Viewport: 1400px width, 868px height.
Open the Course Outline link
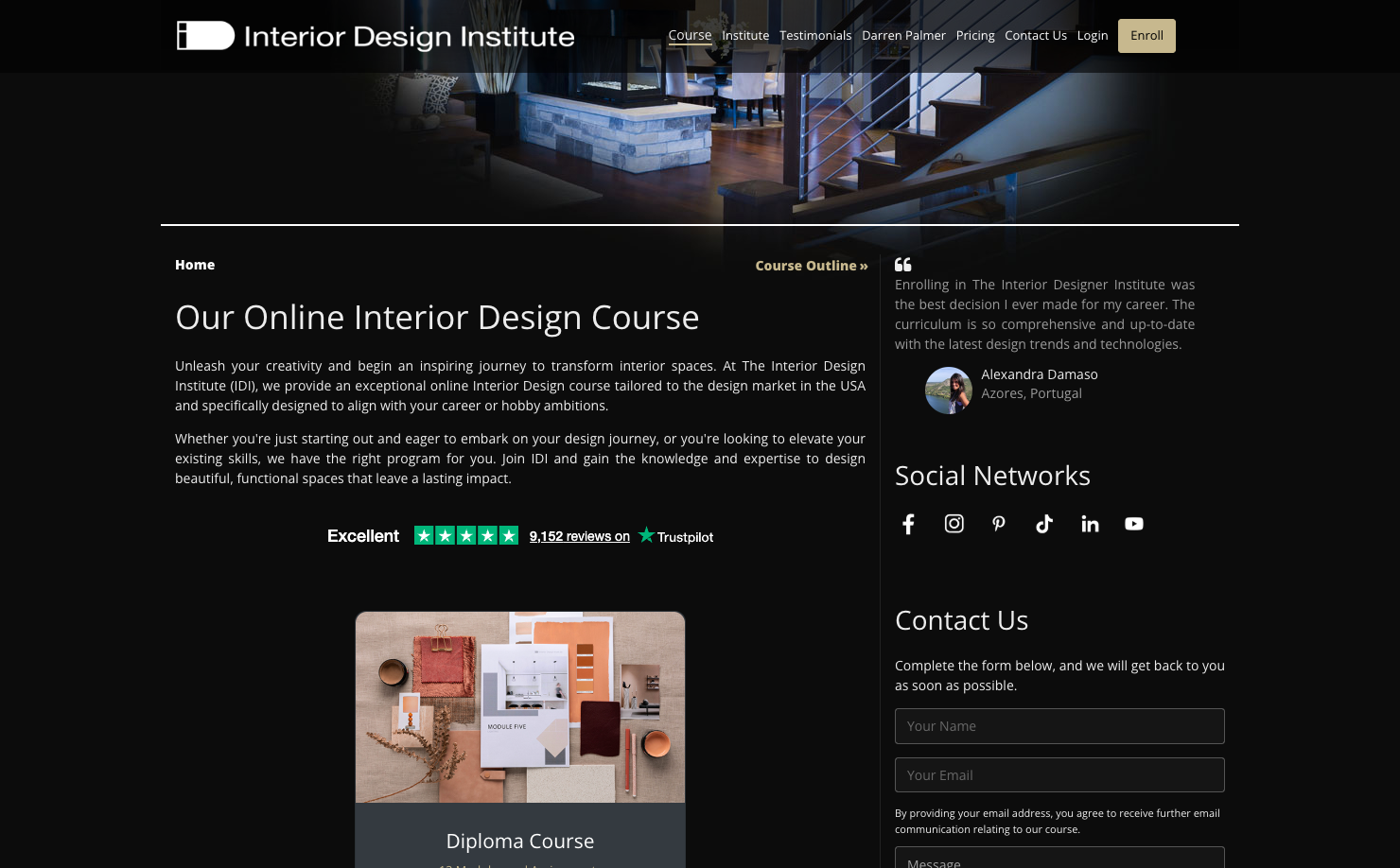812,266
